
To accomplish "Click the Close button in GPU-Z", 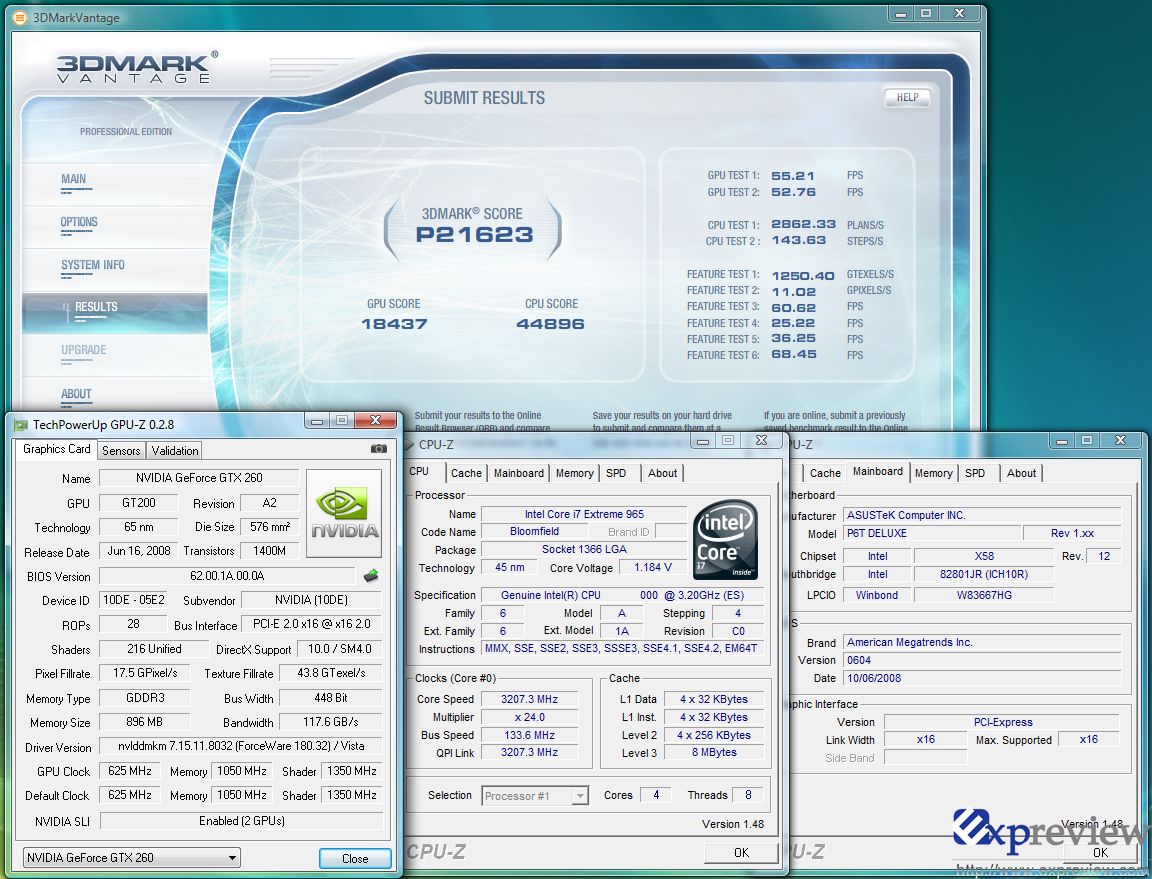I will point(355,858).
